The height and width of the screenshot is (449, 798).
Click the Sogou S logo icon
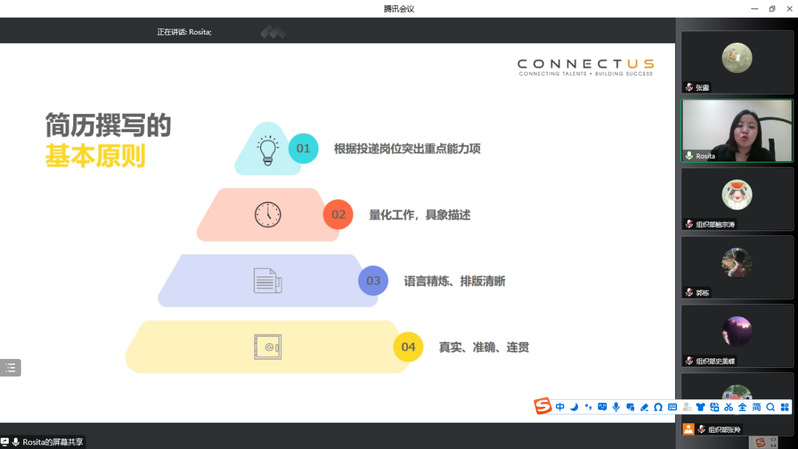[542, 406]
